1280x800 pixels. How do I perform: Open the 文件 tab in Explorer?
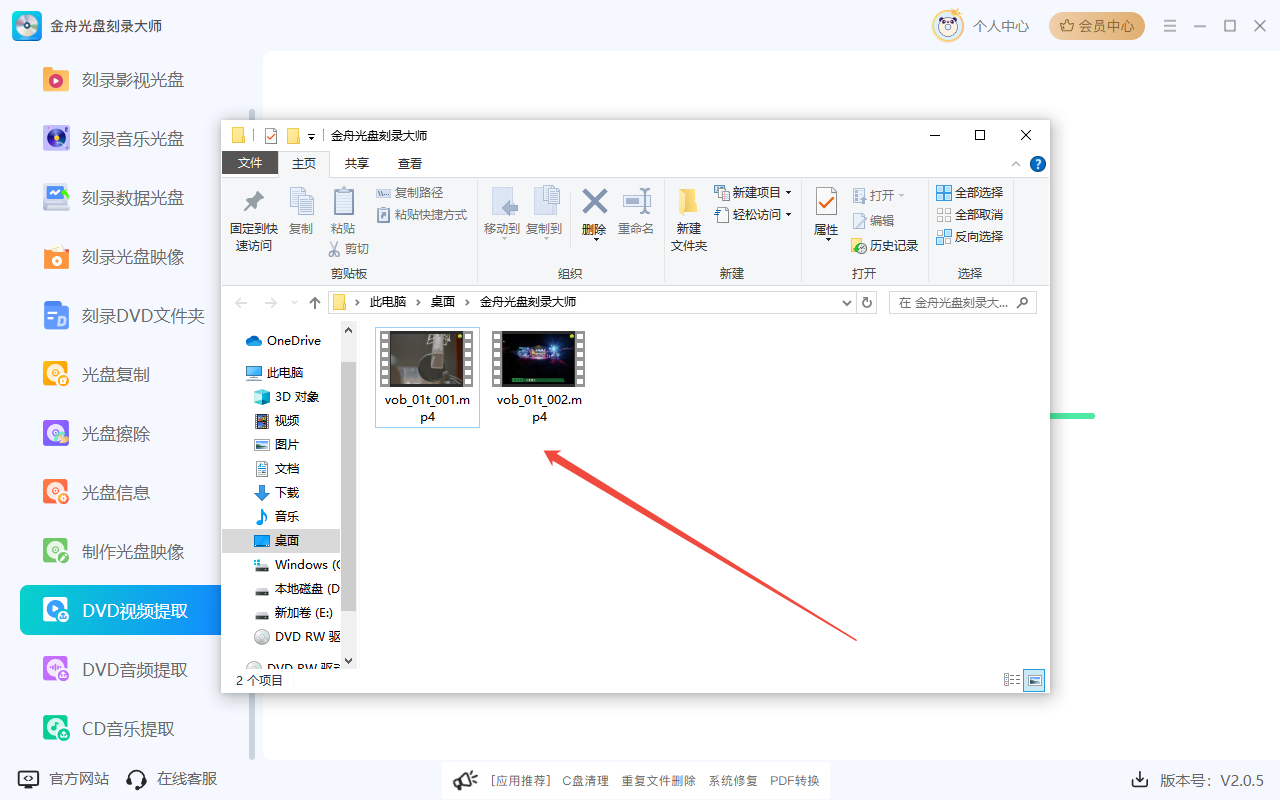coord(250,163)
